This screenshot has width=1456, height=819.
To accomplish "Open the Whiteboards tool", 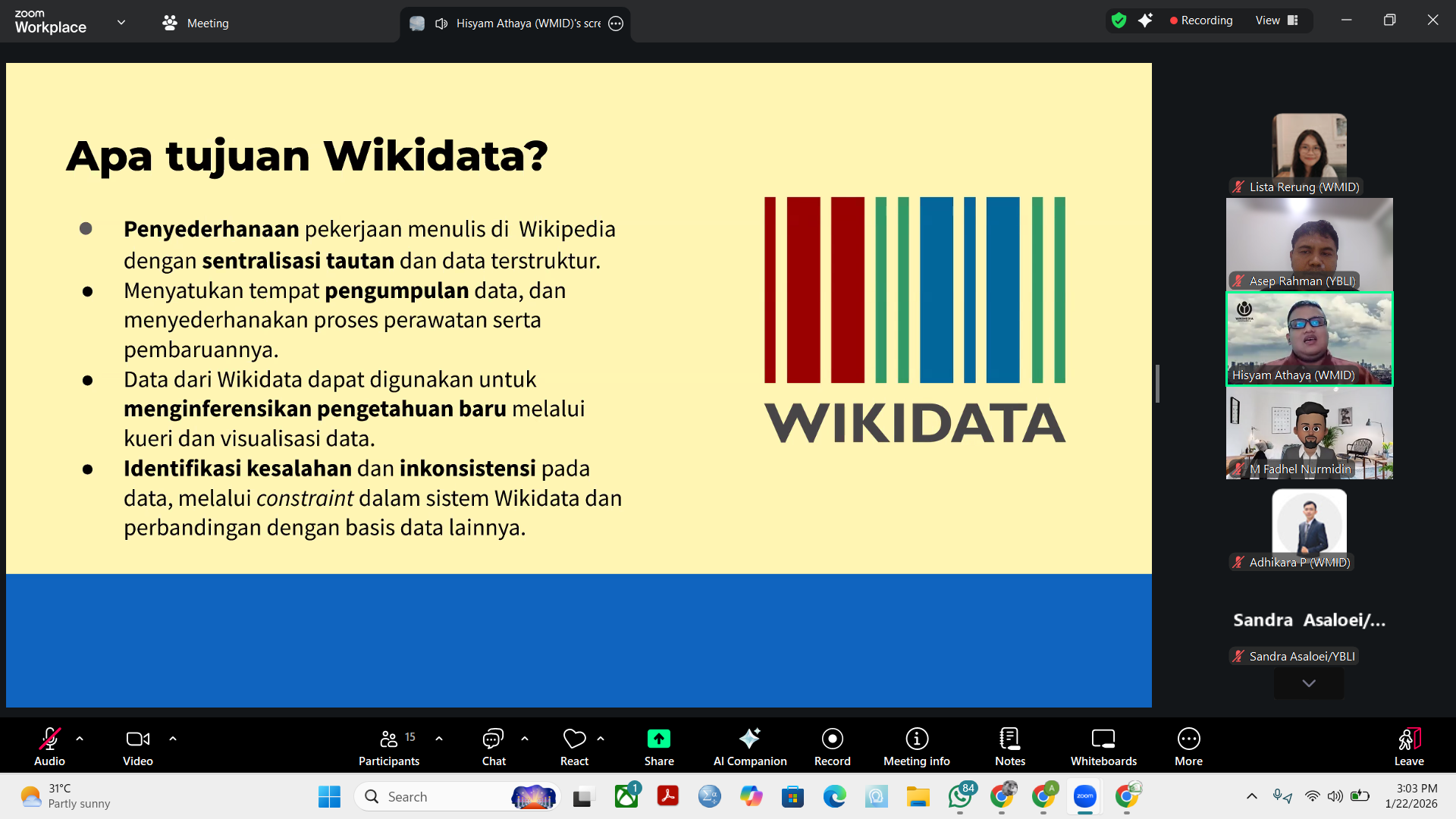I will (1103, 746).
